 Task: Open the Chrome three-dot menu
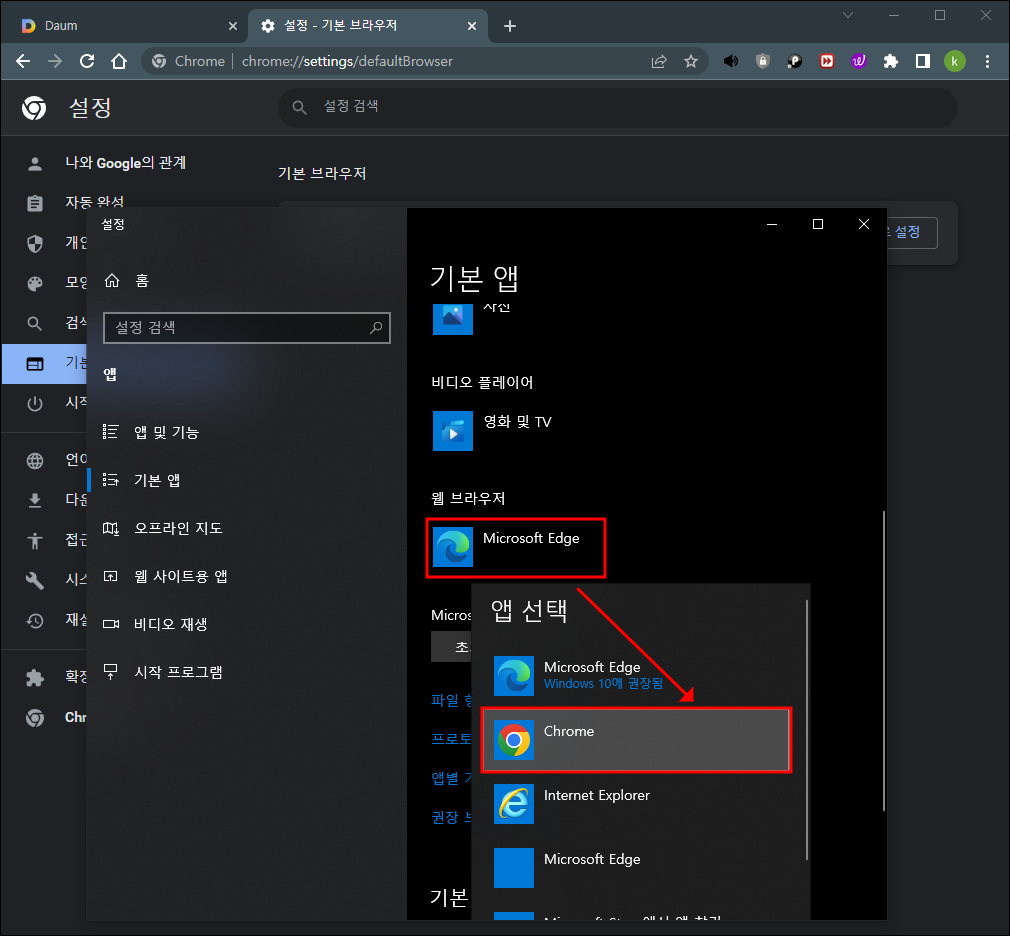[987, 61]
